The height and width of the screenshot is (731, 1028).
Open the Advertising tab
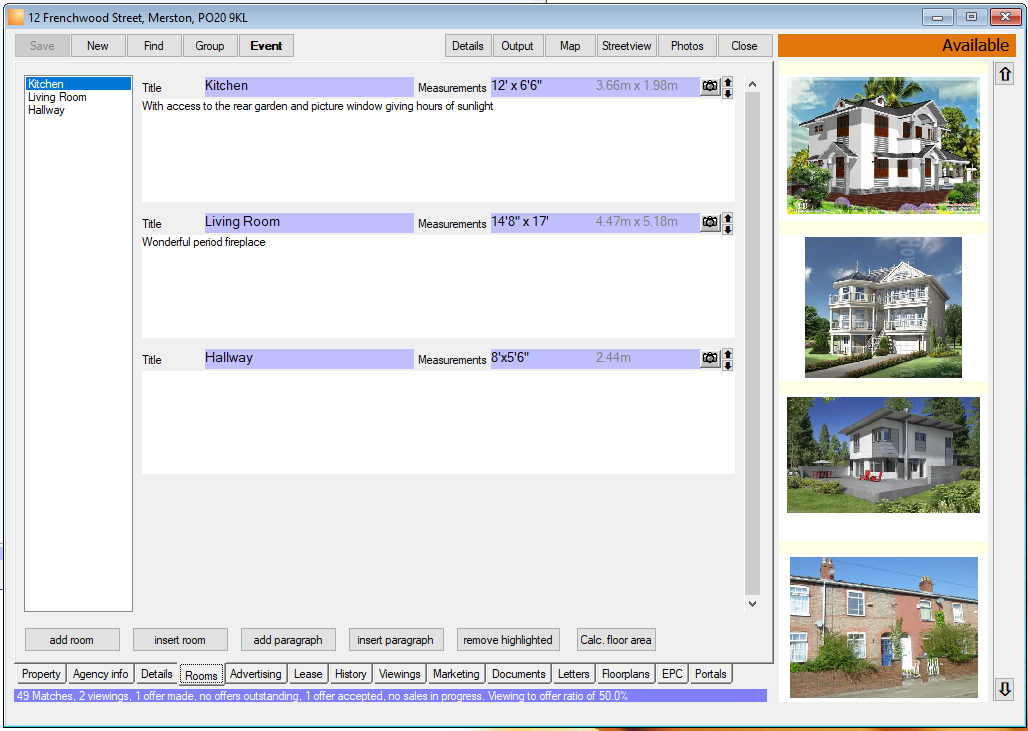click(256, 674)
